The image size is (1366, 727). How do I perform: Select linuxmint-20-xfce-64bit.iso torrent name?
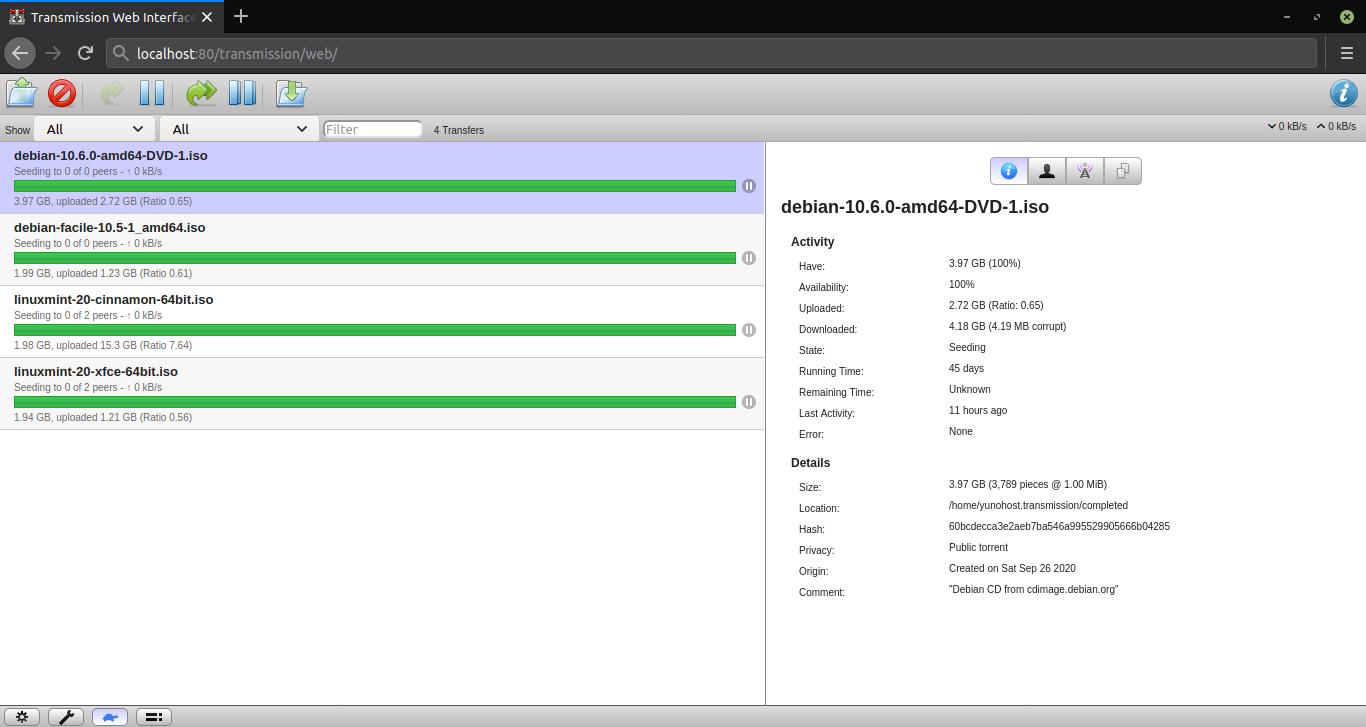click(x=96, y=372)
